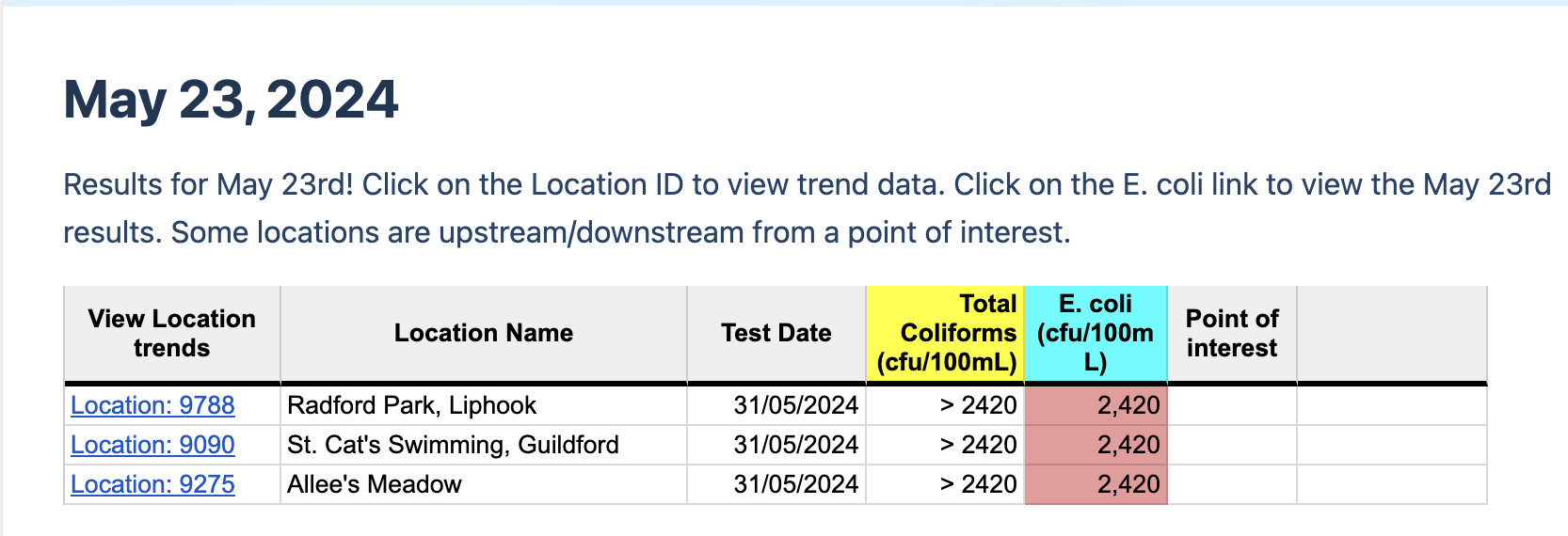This screenshot has width=1568, height=536.
Task: Click the Total Coliforms value for St. Cat's Swimming
Action: point(978,445)
